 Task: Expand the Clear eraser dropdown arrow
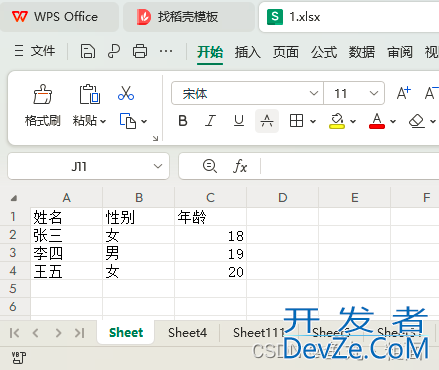coord(433,121)
